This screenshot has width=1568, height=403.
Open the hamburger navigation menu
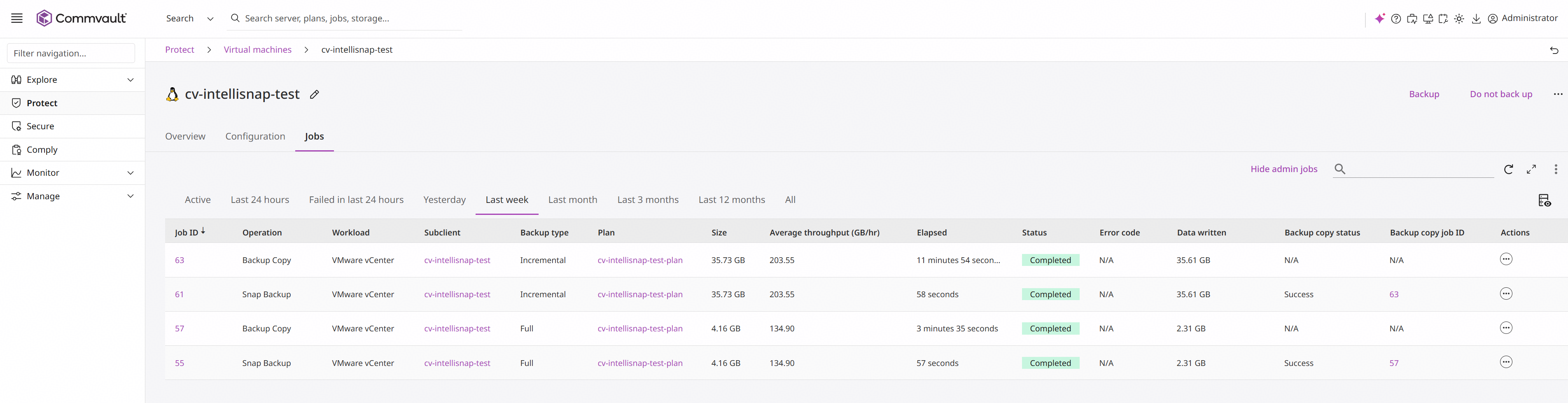coord(17,18)
